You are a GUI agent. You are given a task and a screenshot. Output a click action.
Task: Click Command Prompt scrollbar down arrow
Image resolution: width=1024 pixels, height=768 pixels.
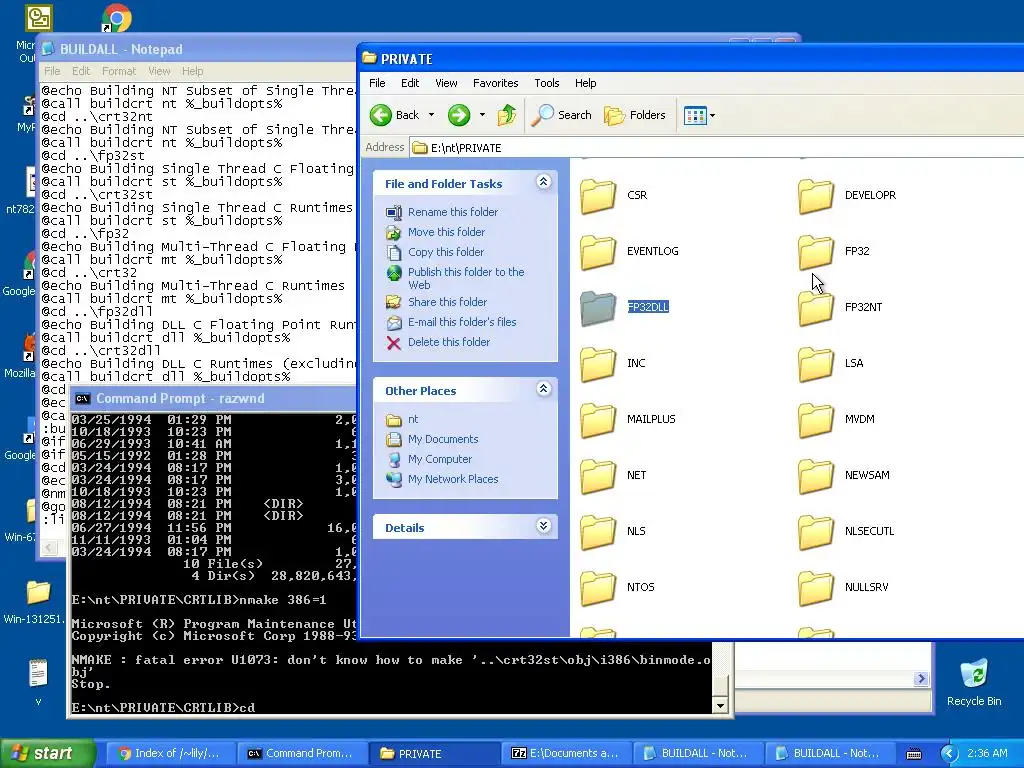coord(720,705)
